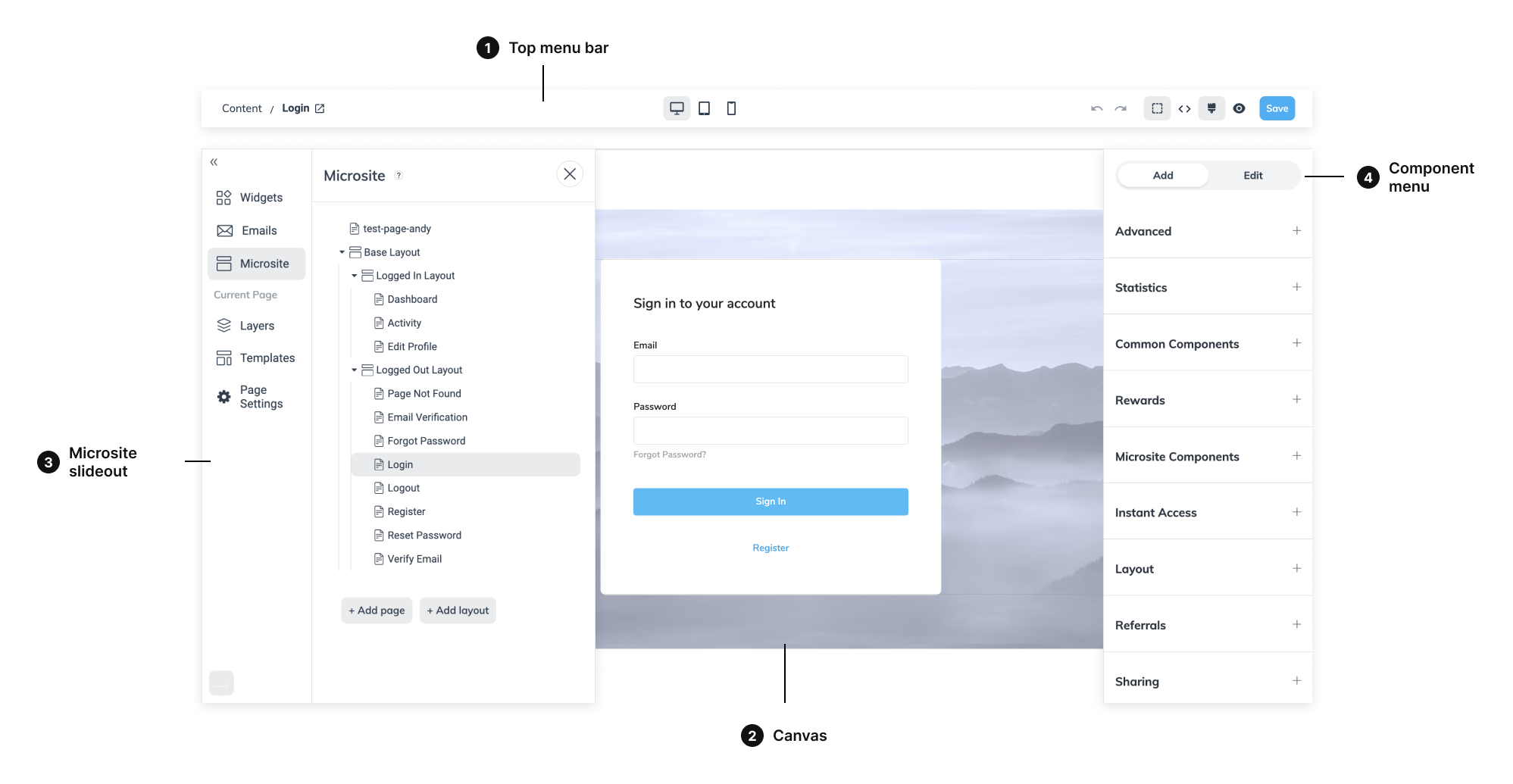Click Forgot Password? link on canvas

tap(670, 454)
